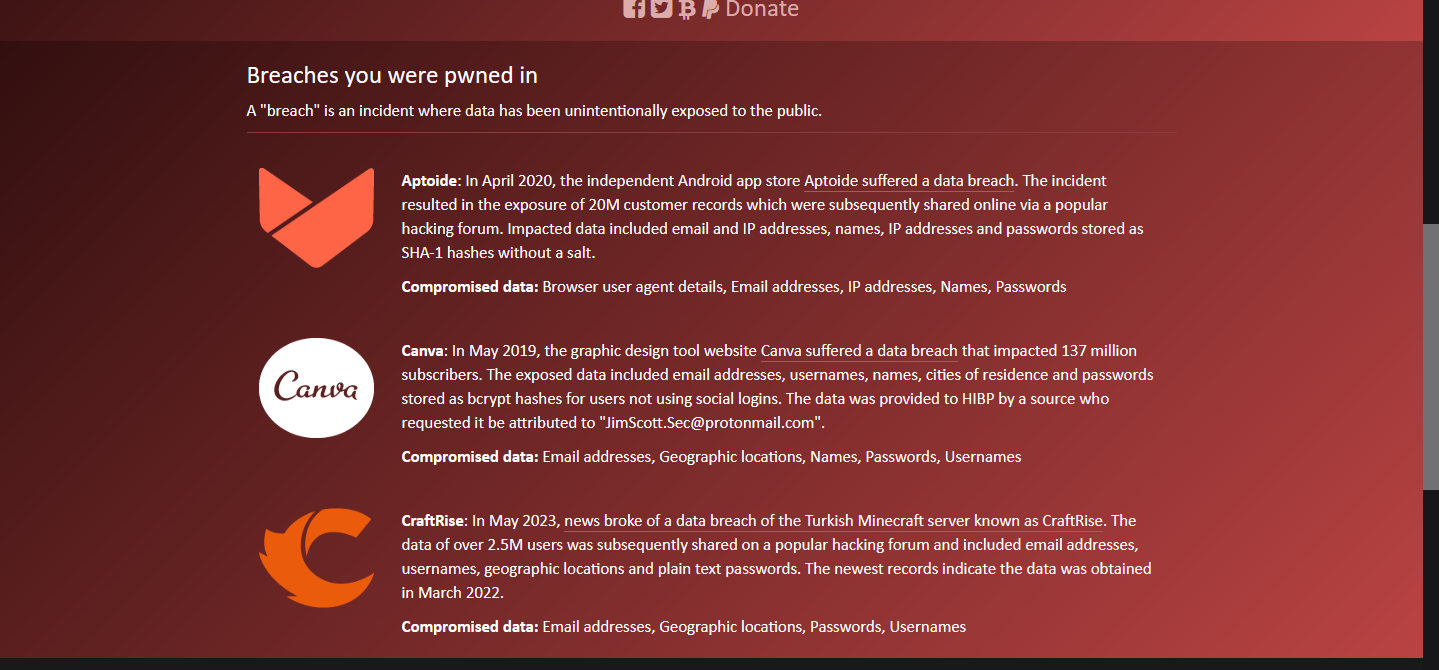Click the CraftRise breach logo
Viewport: 1439px width, 670px height.
click(316, 557)
